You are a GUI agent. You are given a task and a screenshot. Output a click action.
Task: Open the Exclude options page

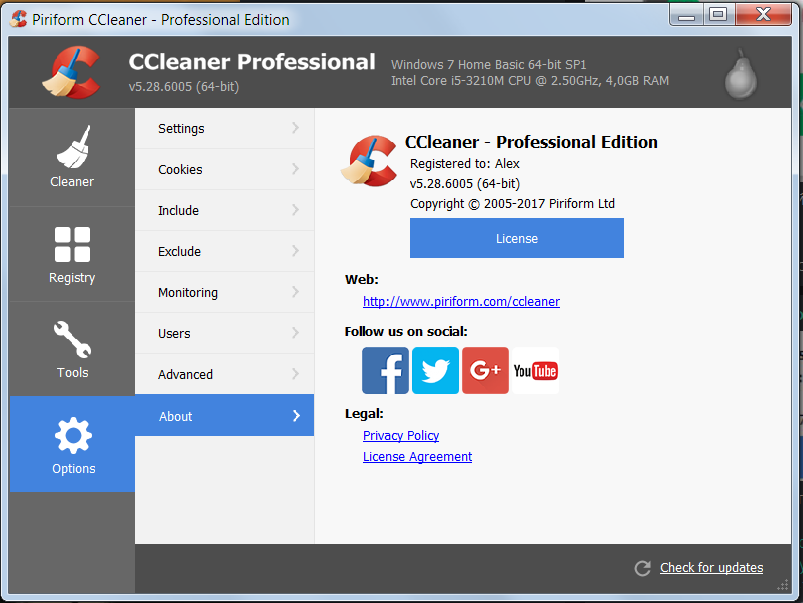[x=224, y=252]
